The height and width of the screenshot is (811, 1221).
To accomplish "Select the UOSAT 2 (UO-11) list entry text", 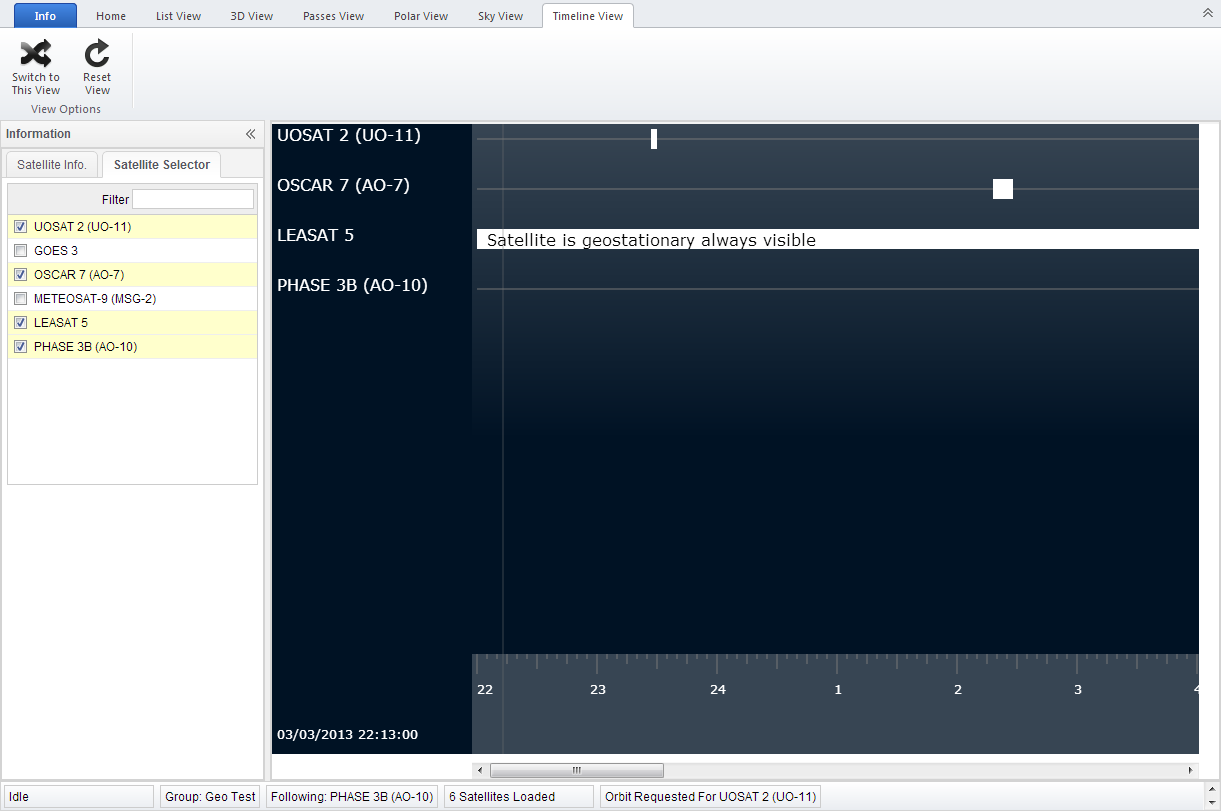I will [82, 227].
